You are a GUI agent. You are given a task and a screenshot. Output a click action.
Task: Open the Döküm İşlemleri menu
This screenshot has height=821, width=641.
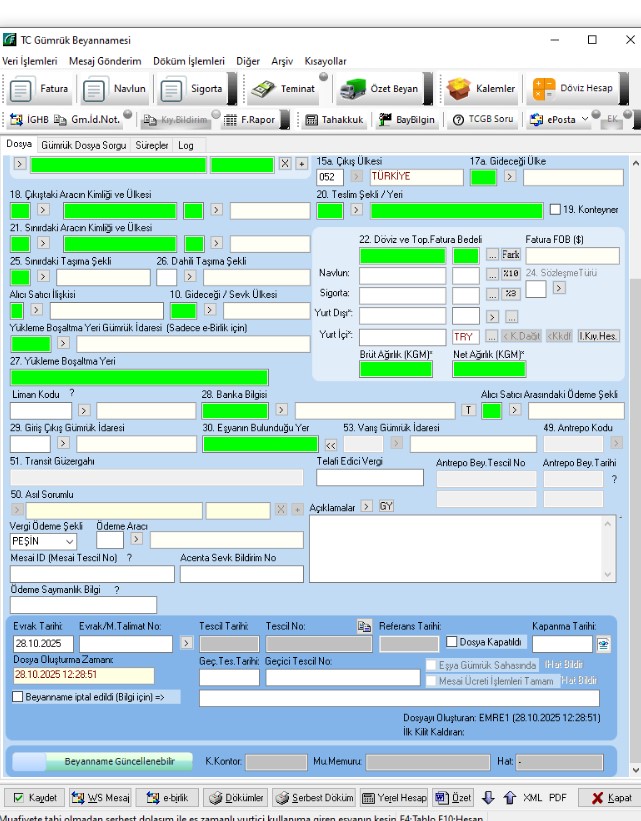point(189,61)
